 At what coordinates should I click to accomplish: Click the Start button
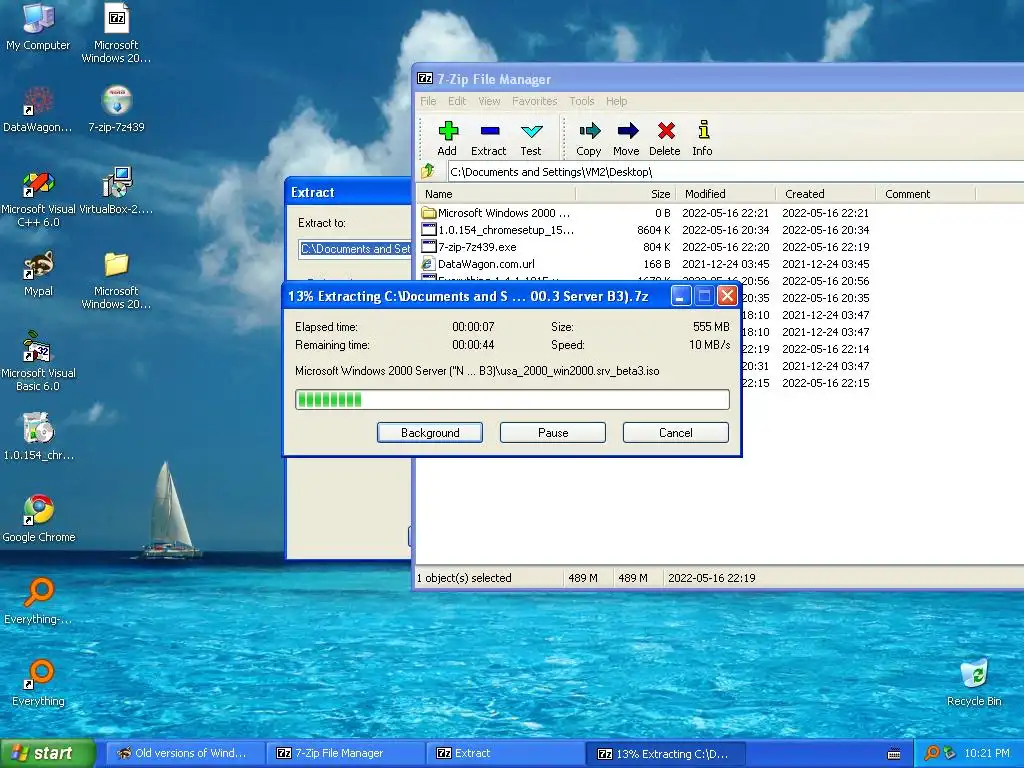tap(47, 753)
